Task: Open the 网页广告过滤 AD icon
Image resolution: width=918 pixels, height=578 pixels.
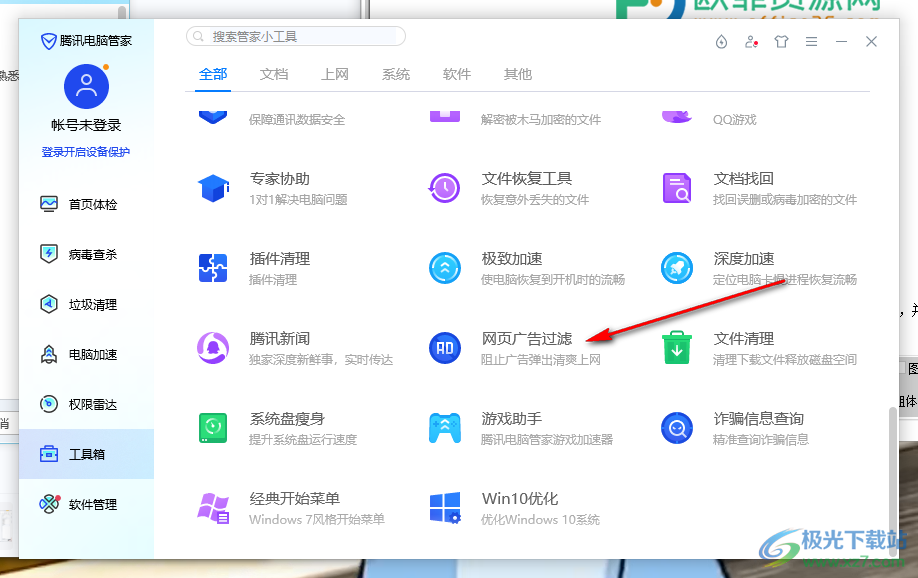Action: (445, 348)
